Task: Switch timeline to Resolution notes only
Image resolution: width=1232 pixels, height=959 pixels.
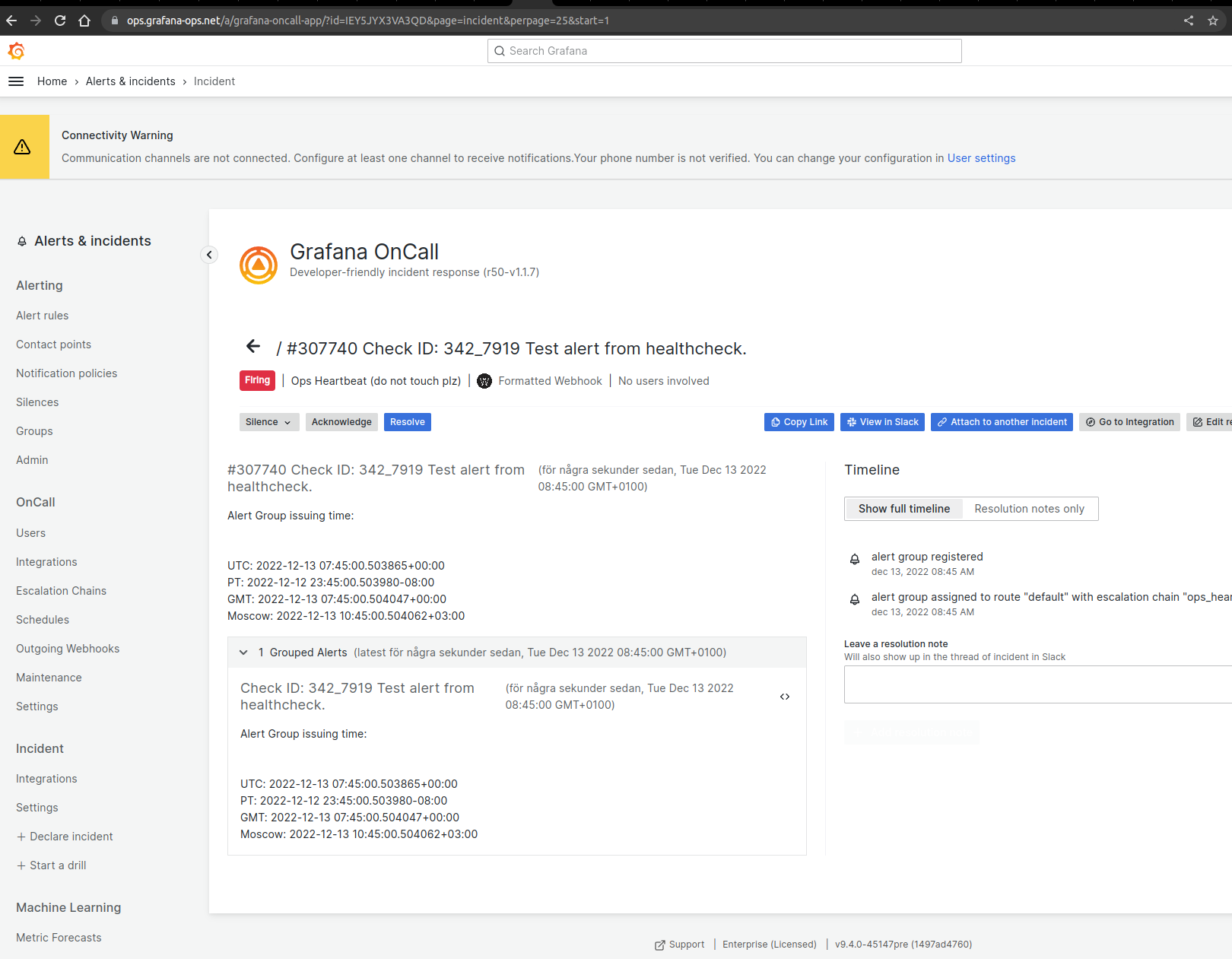Action: tap(1029, 508)
